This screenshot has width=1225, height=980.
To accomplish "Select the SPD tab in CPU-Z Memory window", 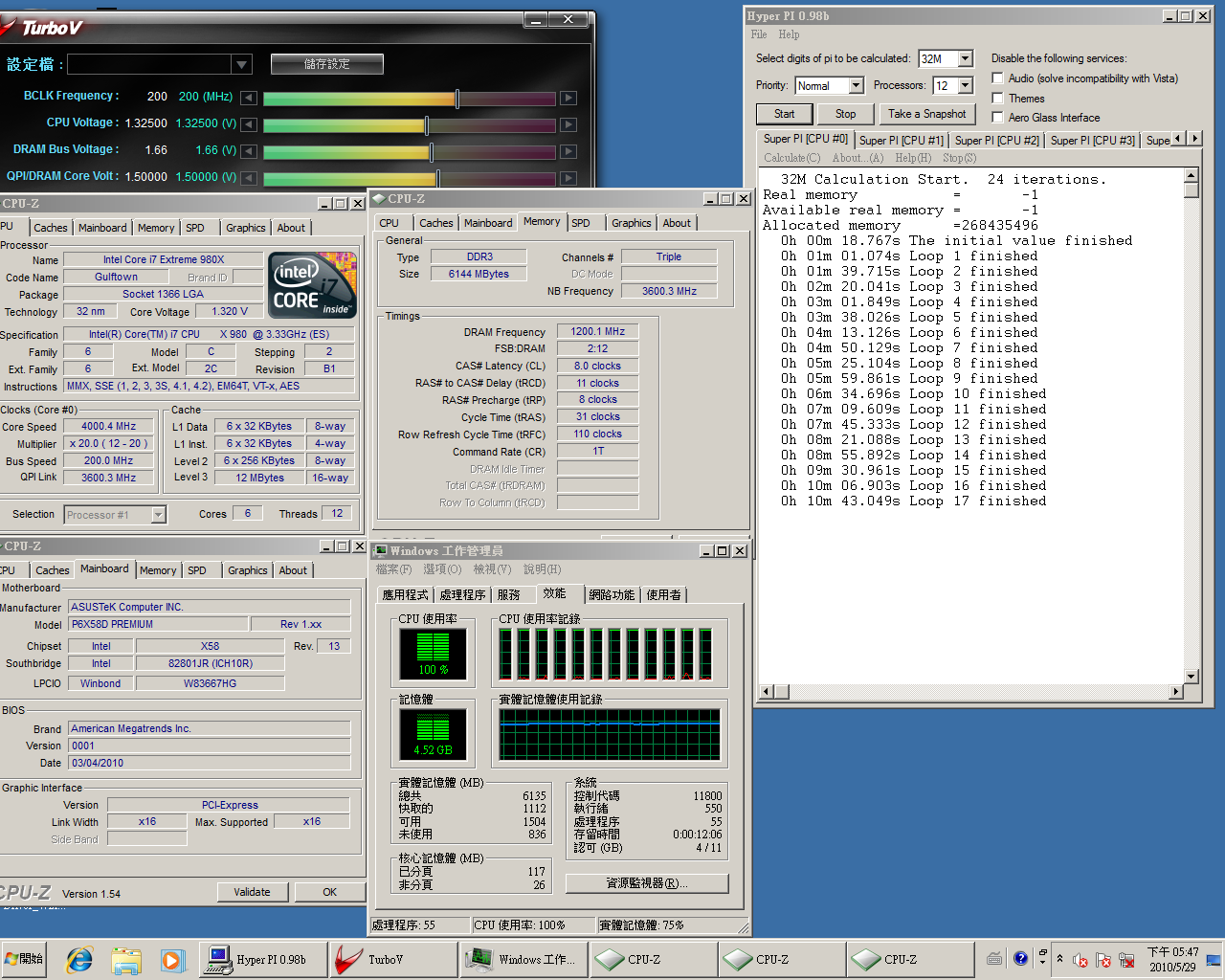I will pyautogui.click(x=581, y=223).
